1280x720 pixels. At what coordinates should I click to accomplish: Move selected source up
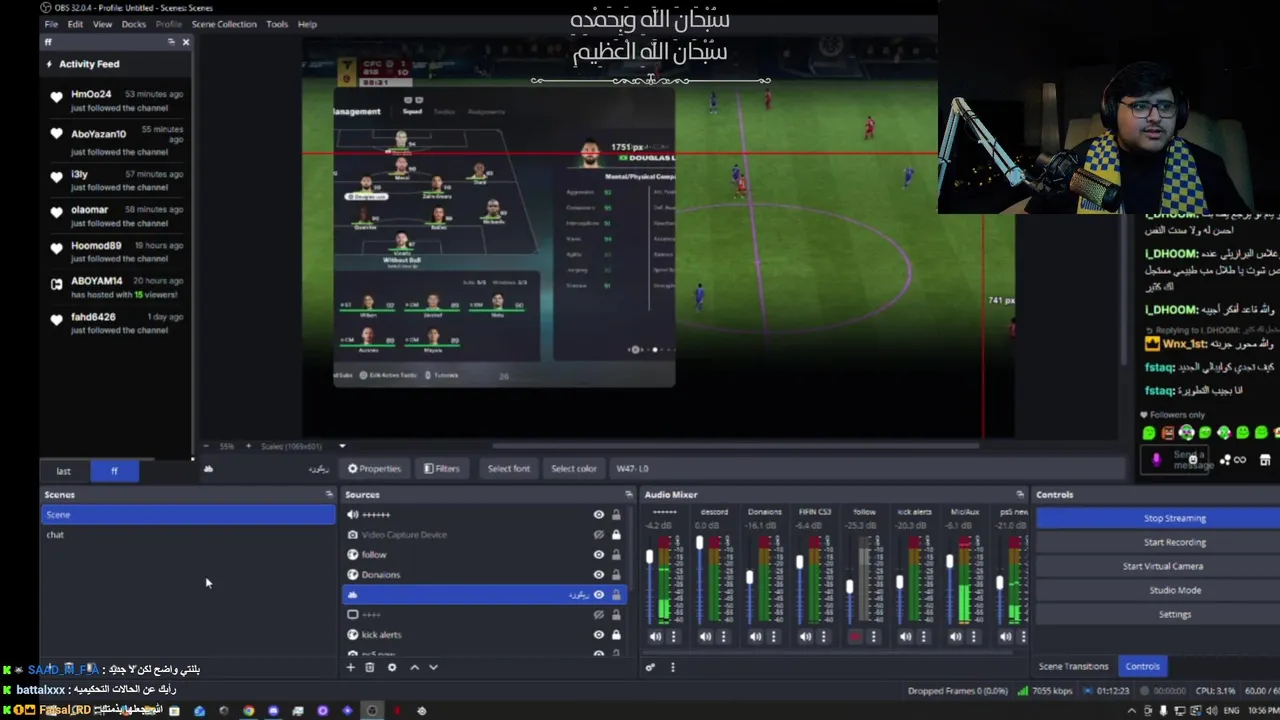pyautogui.click(x=414, y=667)
